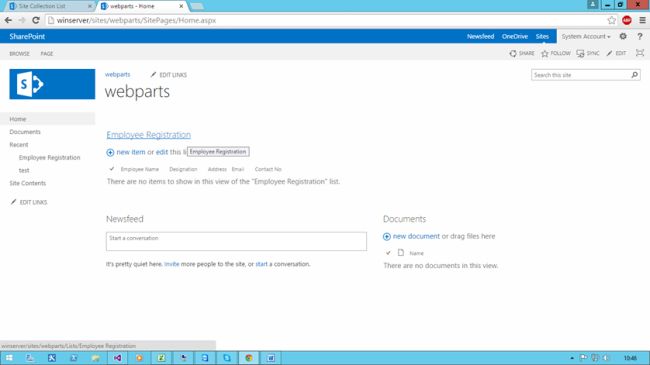Open Home in the left navigation
Viewport: 650px width, 365px height.
18,119
